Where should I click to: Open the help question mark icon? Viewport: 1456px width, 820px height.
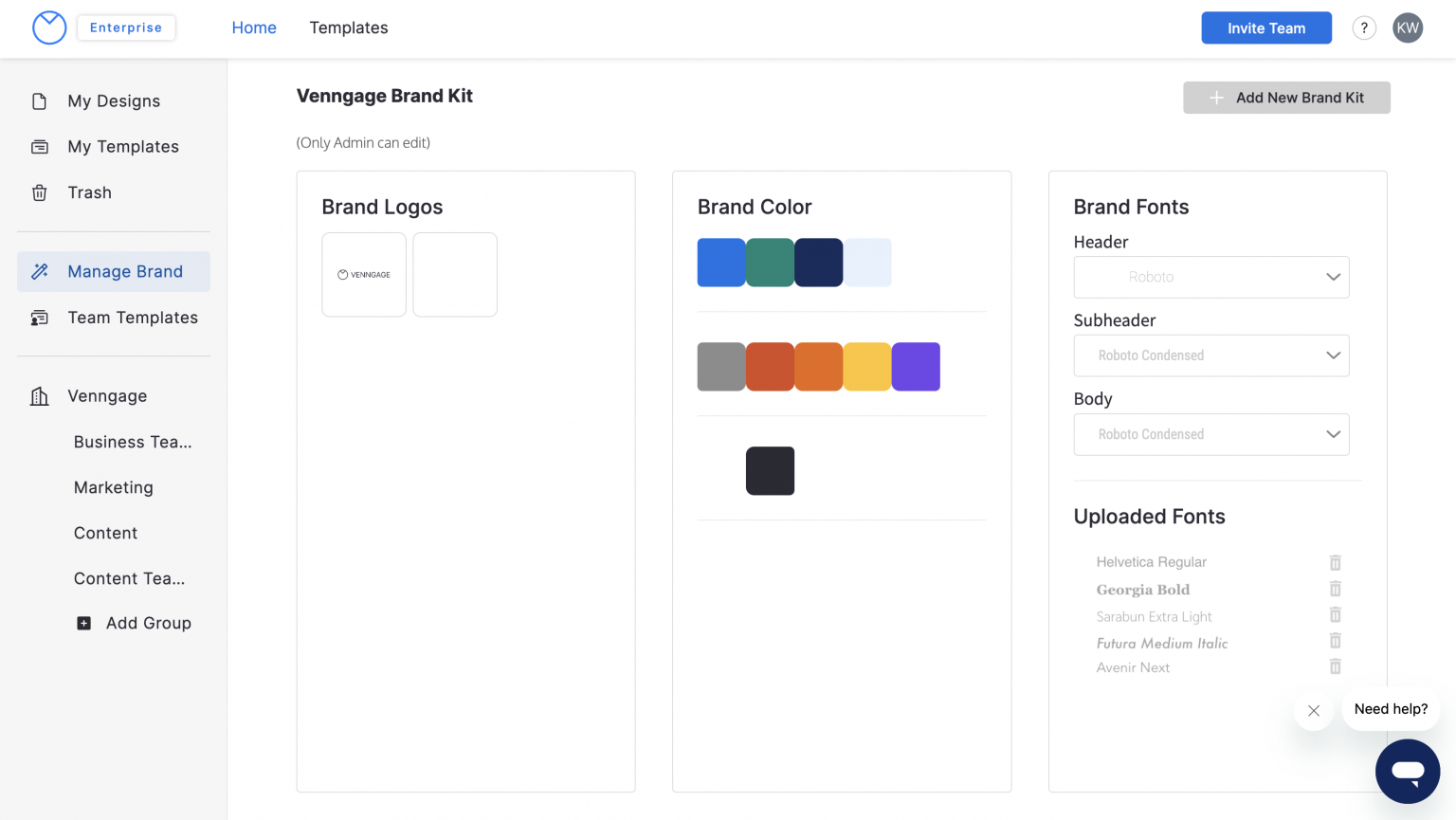(x=1363, y=28)
